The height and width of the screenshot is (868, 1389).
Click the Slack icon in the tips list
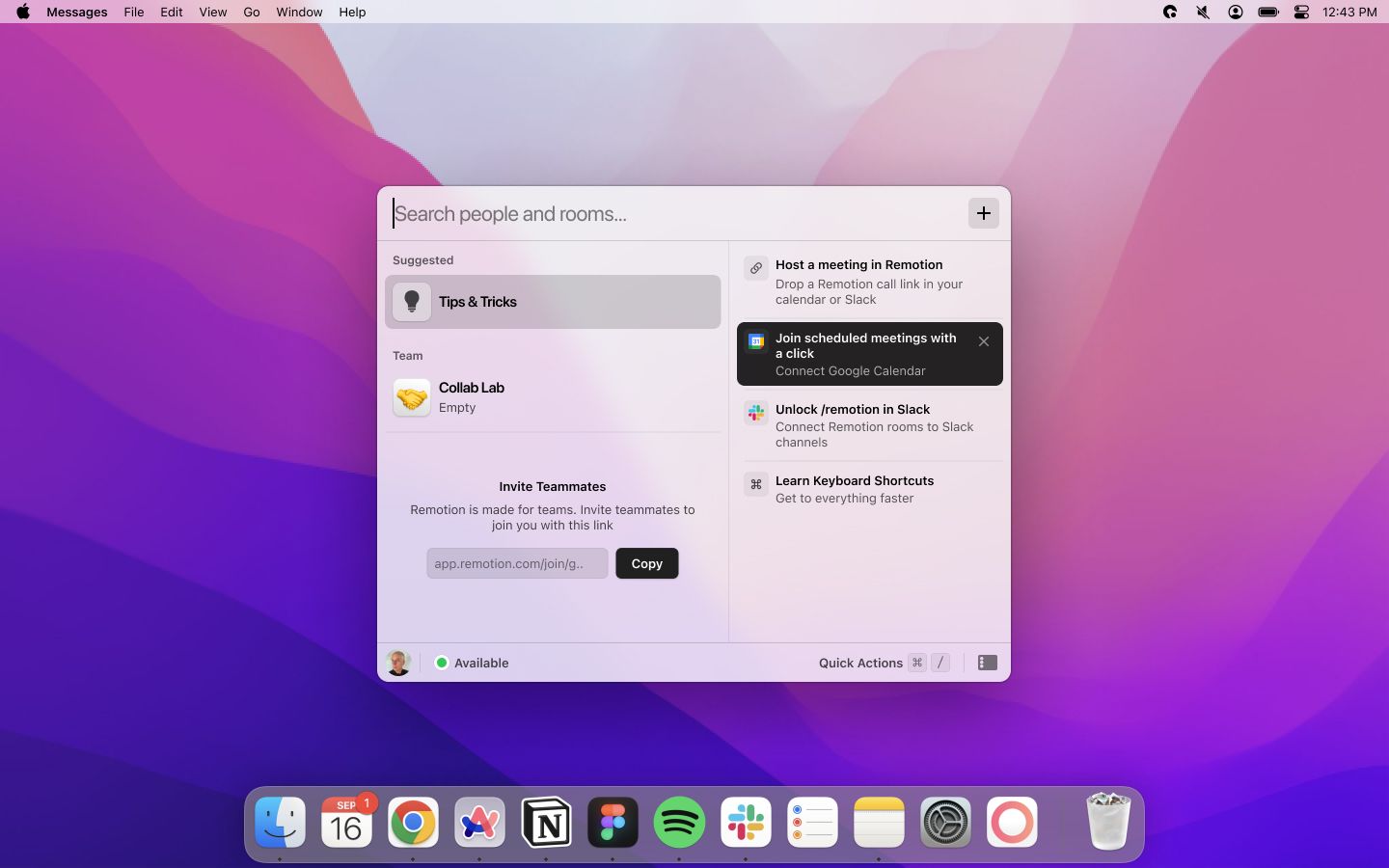[x=756, y=413]
